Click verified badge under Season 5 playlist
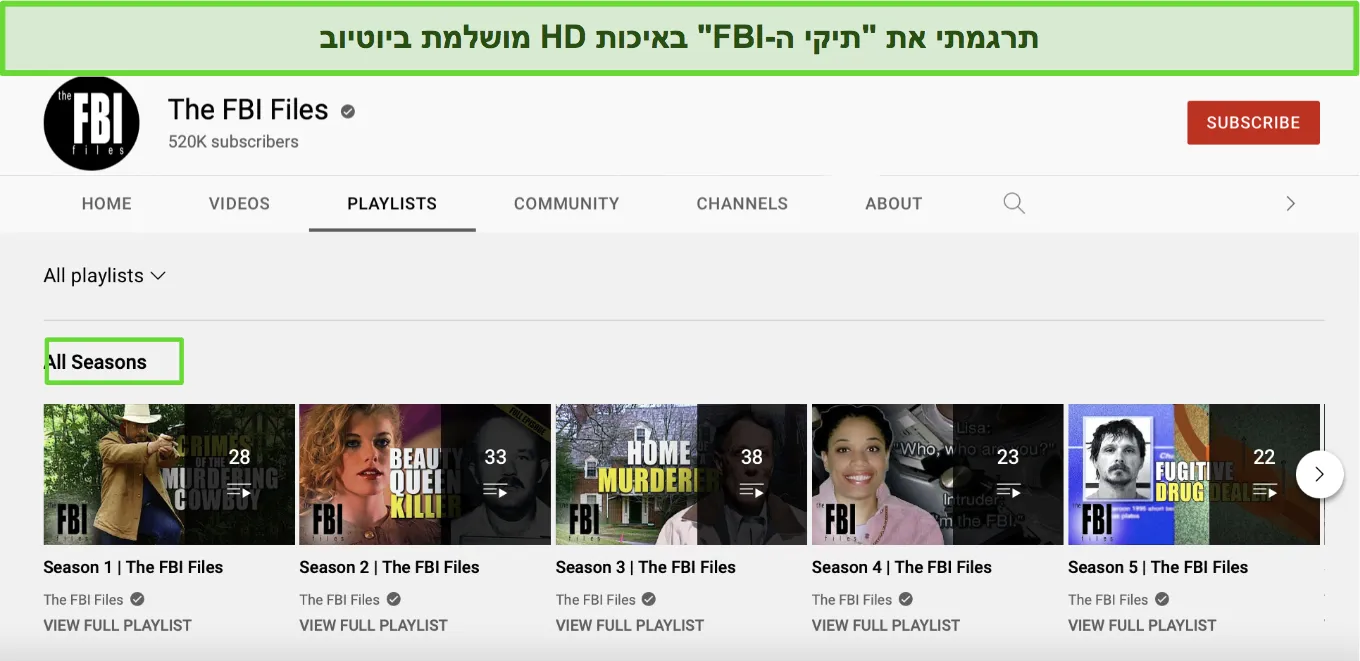This screenshot has height=661, width=1360. click(x=1162, y=599)
